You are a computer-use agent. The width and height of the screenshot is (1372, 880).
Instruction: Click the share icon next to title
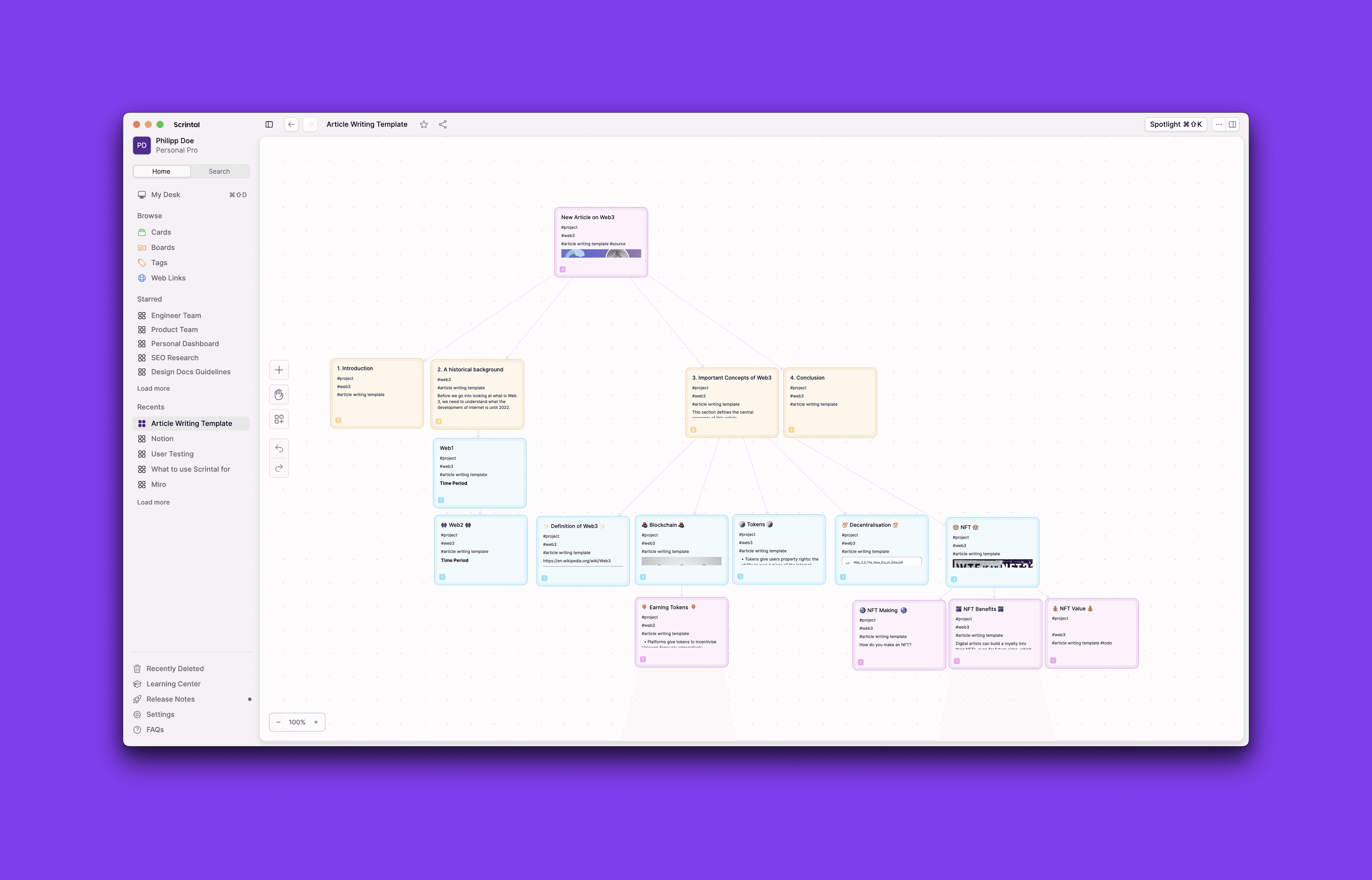[x=443, y=125]
